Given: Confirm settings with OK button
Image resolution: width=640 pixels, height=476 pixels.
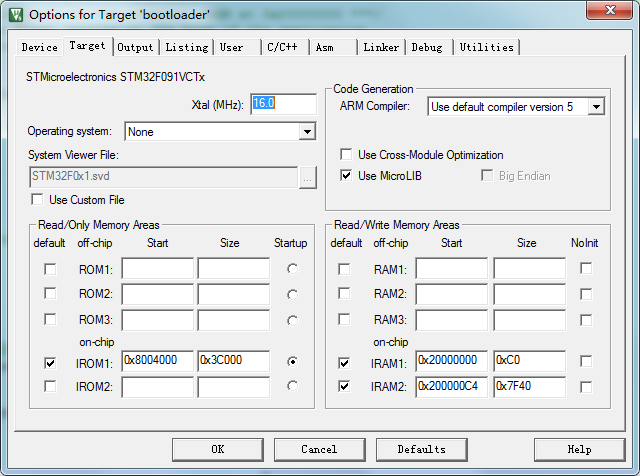Looking at the screenshot, I should point(218,449).
